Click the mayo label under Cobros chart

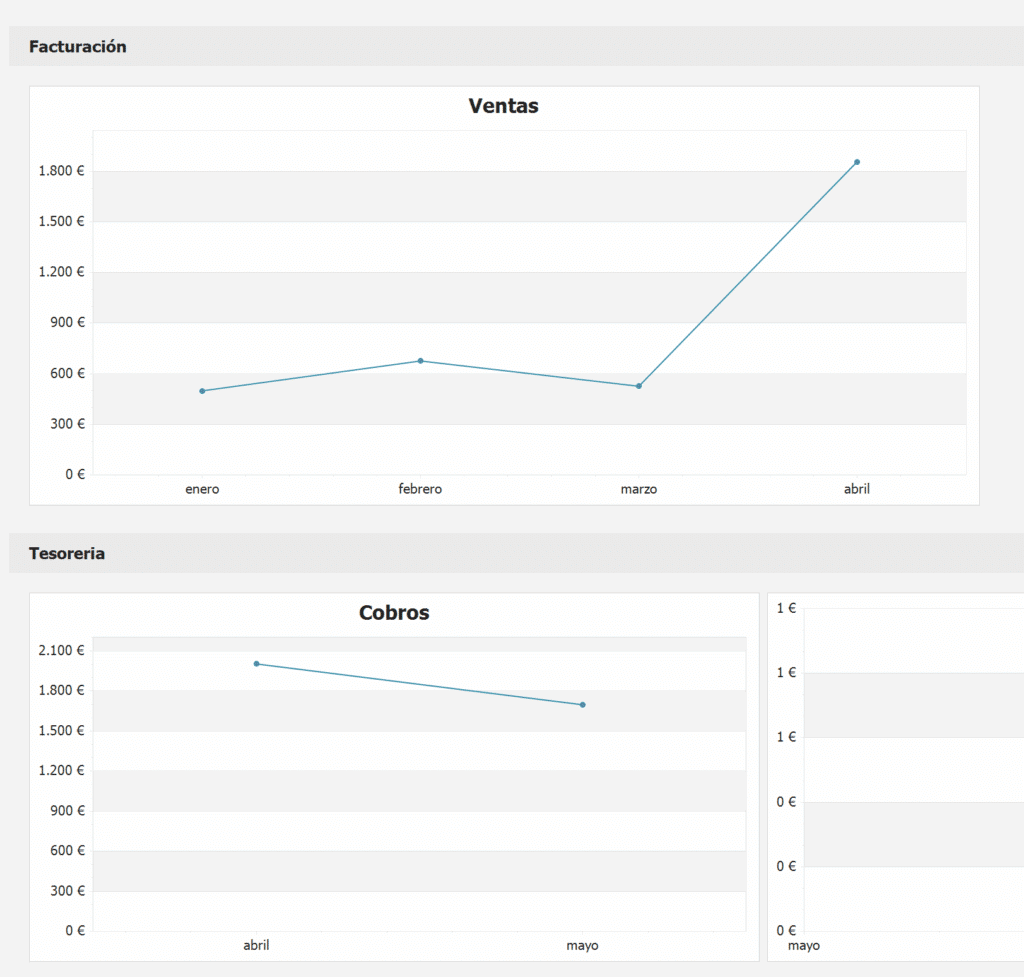pos(583,946)
